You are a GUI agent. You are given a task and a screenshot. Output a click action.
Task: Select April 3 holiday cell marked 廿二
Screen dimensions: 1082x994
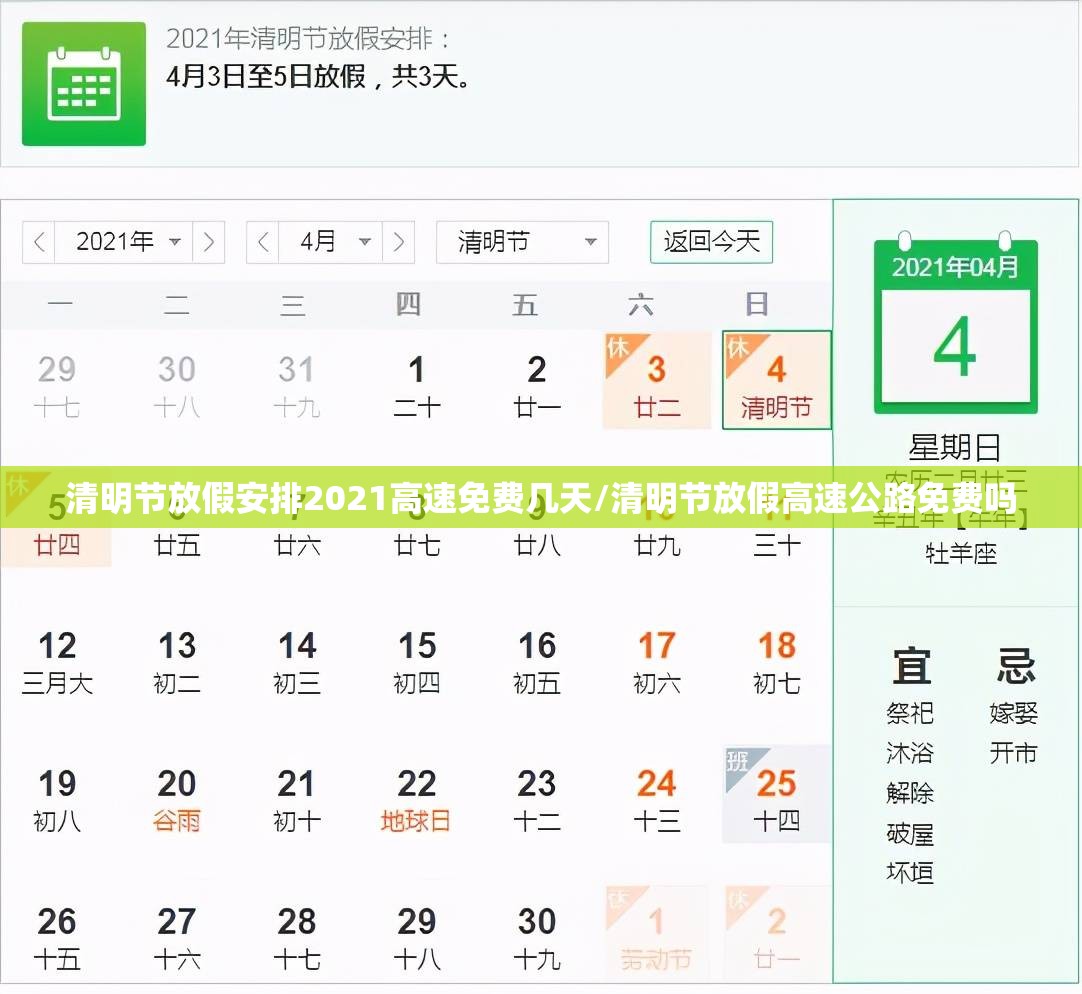click(x=657, y=380)
